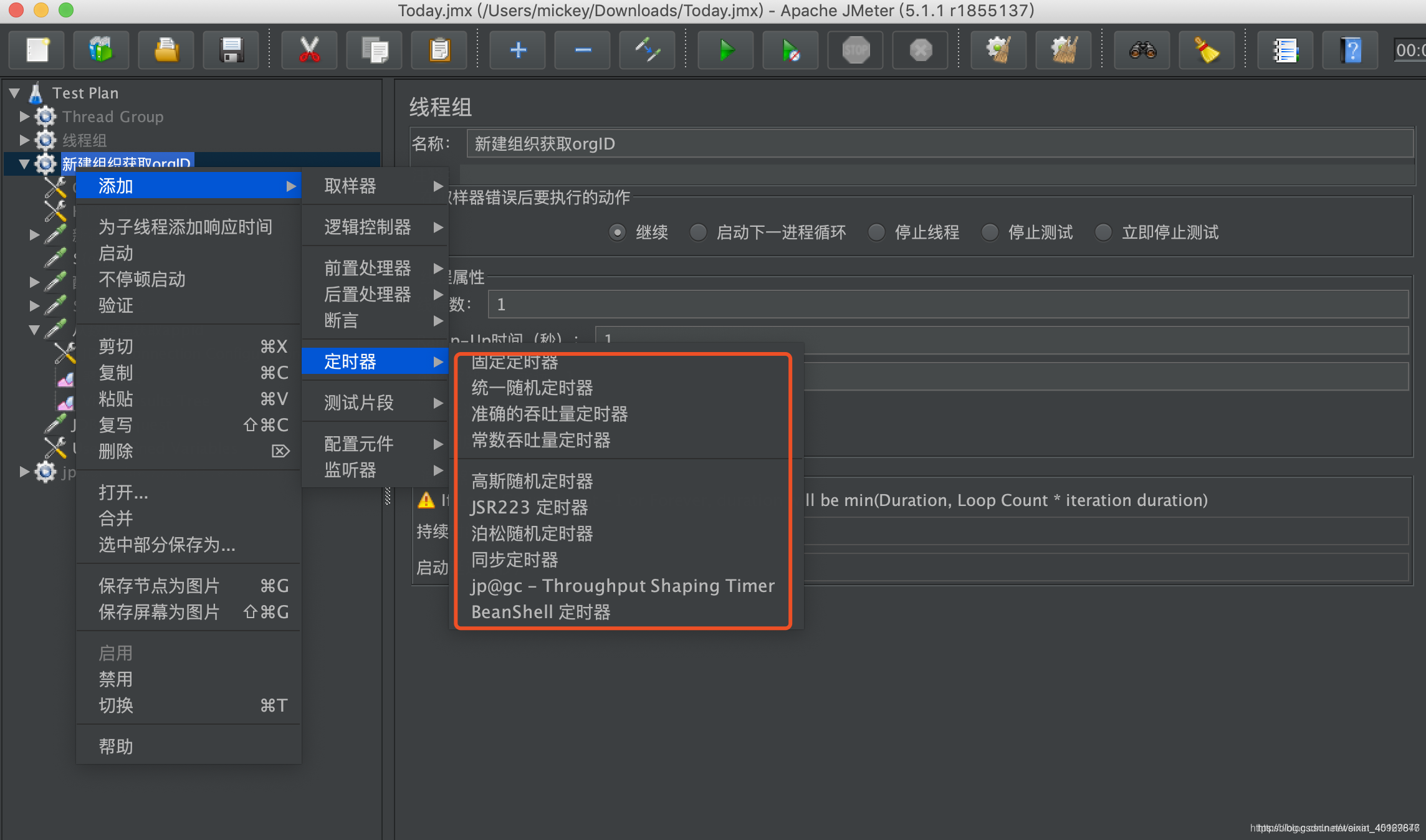Open the 取样器 submenu
Viewport: 1426px width, 840px height.
coord(375,186)
